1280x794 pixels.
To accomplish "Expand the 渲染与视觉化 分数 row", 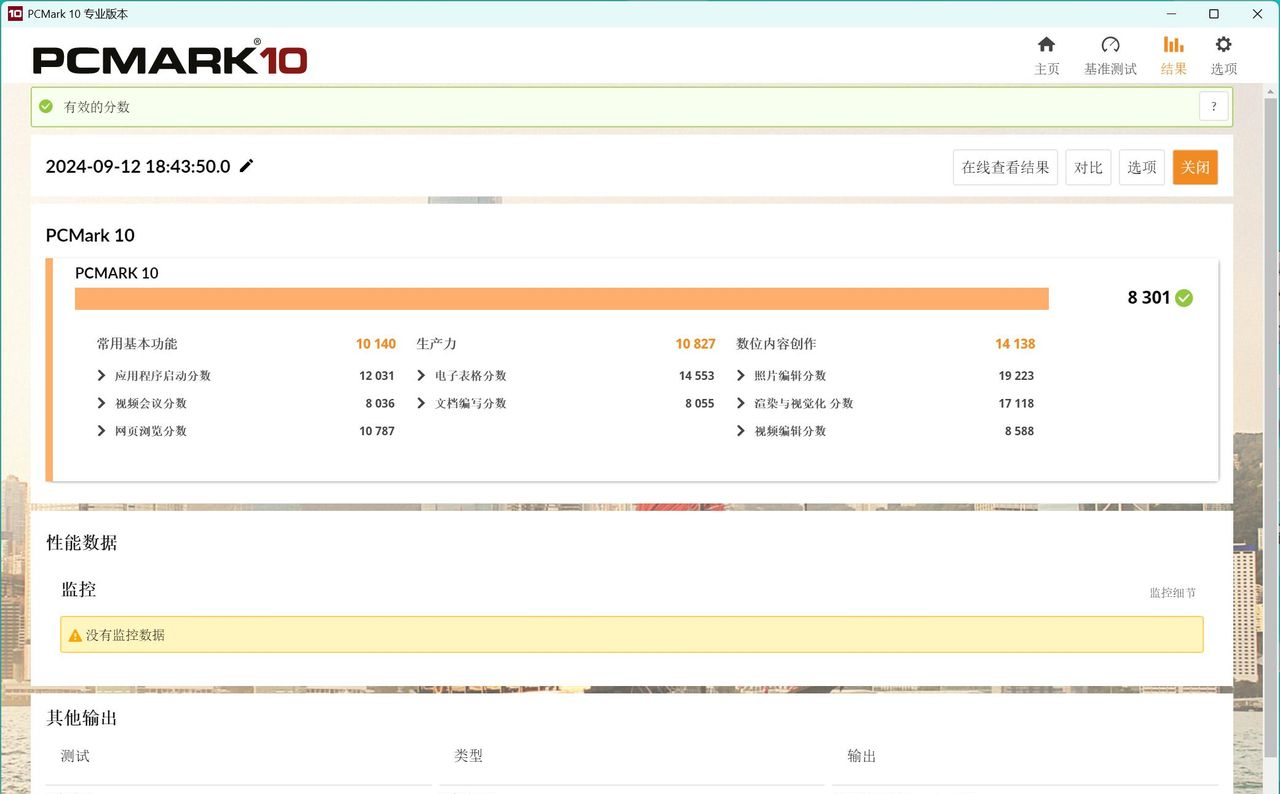I will click(x=741, y=404).
